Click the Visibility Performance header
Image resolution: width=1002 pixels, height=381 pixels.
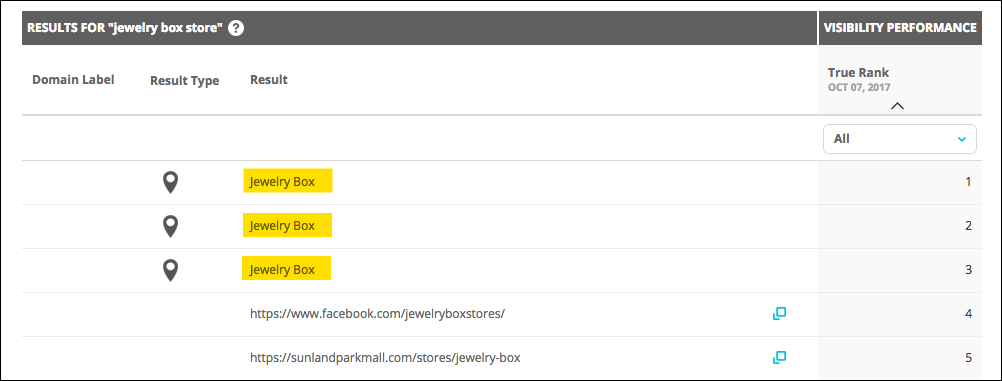click(900, 28)
